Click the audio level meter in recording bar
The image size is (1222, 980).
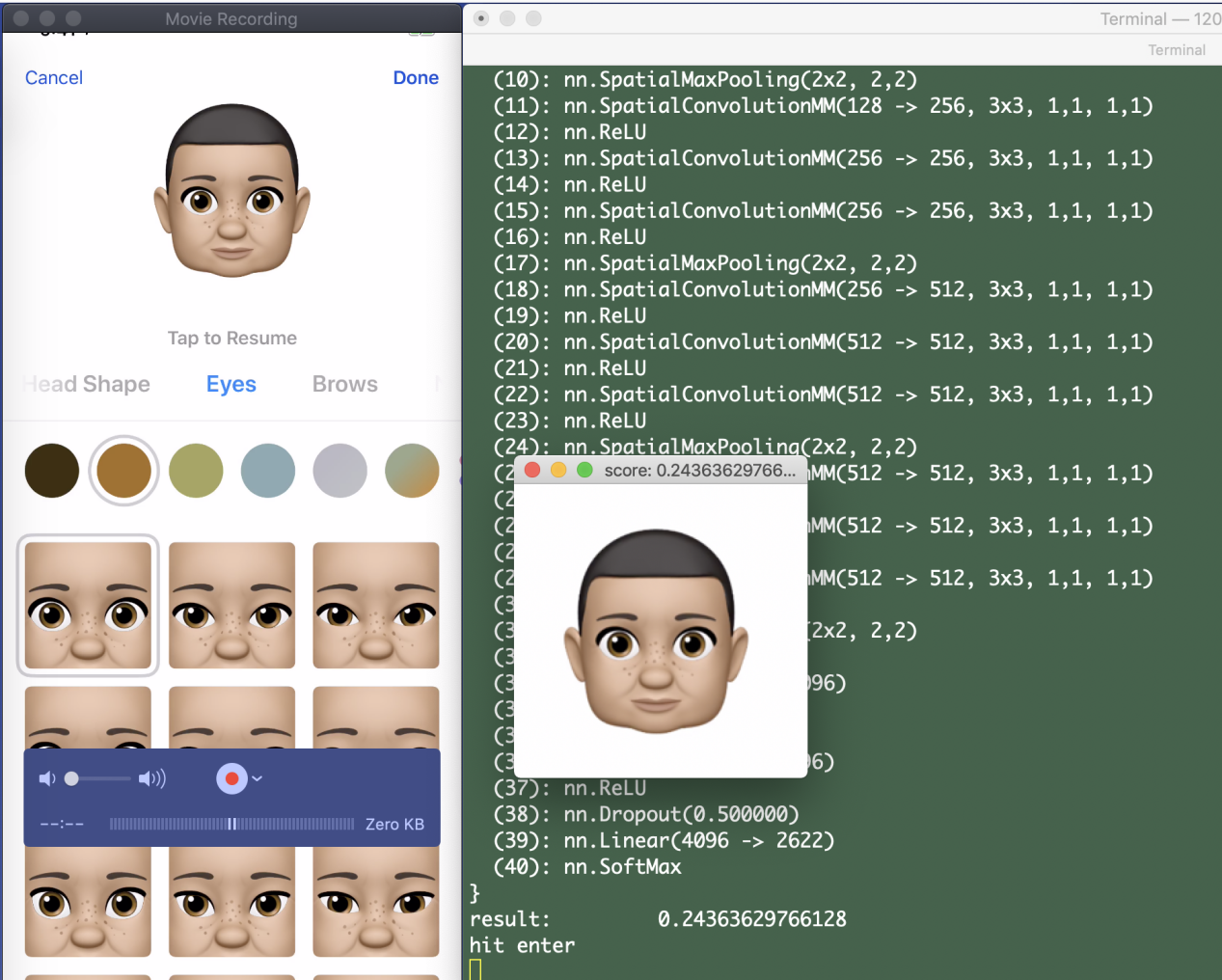tap(231, 824)
